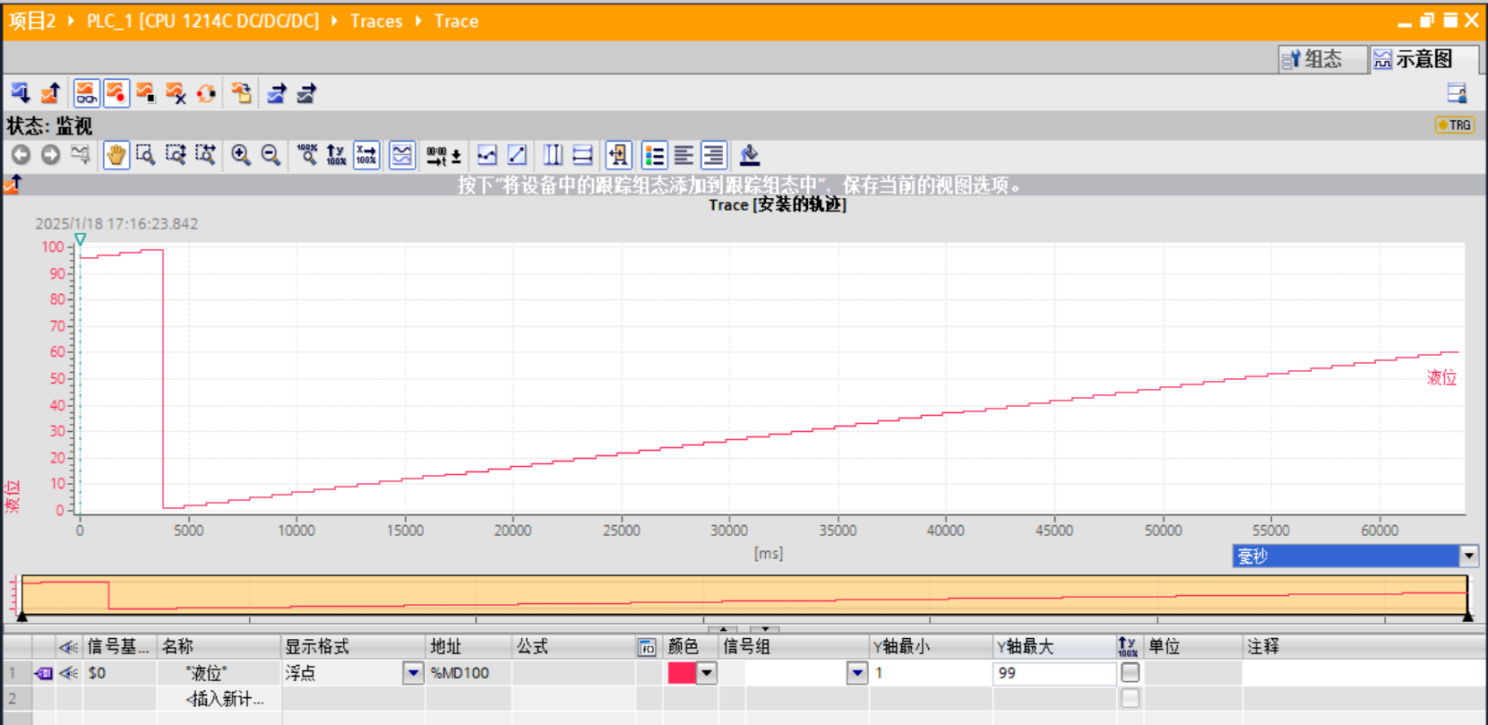
Task: Click the FO column header icon
Action: click(x=648, y=647)
